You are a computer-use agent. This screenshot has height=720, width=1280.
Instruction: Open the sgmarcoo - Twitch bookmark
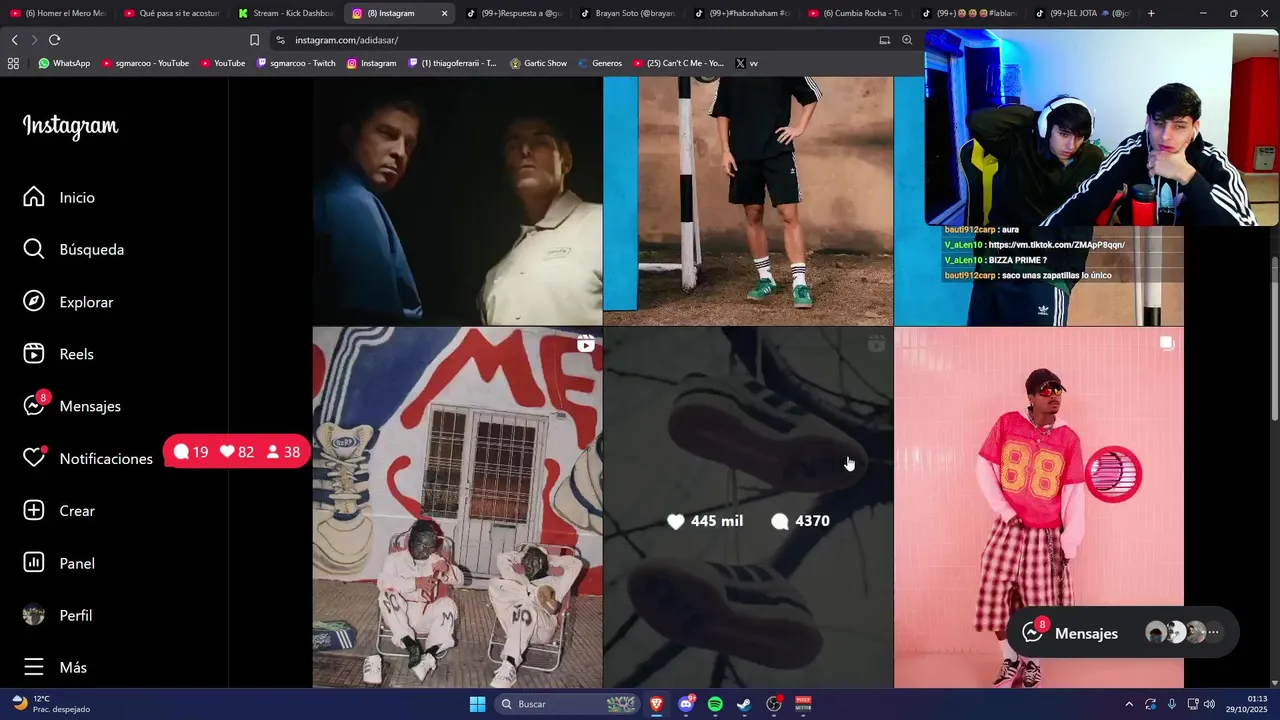[296, 63]
